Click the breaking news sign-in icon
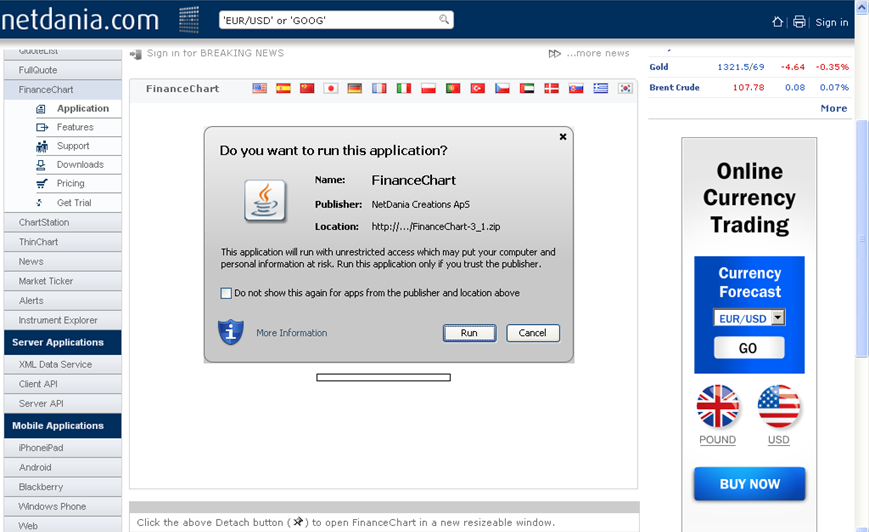This screenshot has width=869, height=532. tap(136, 54)
